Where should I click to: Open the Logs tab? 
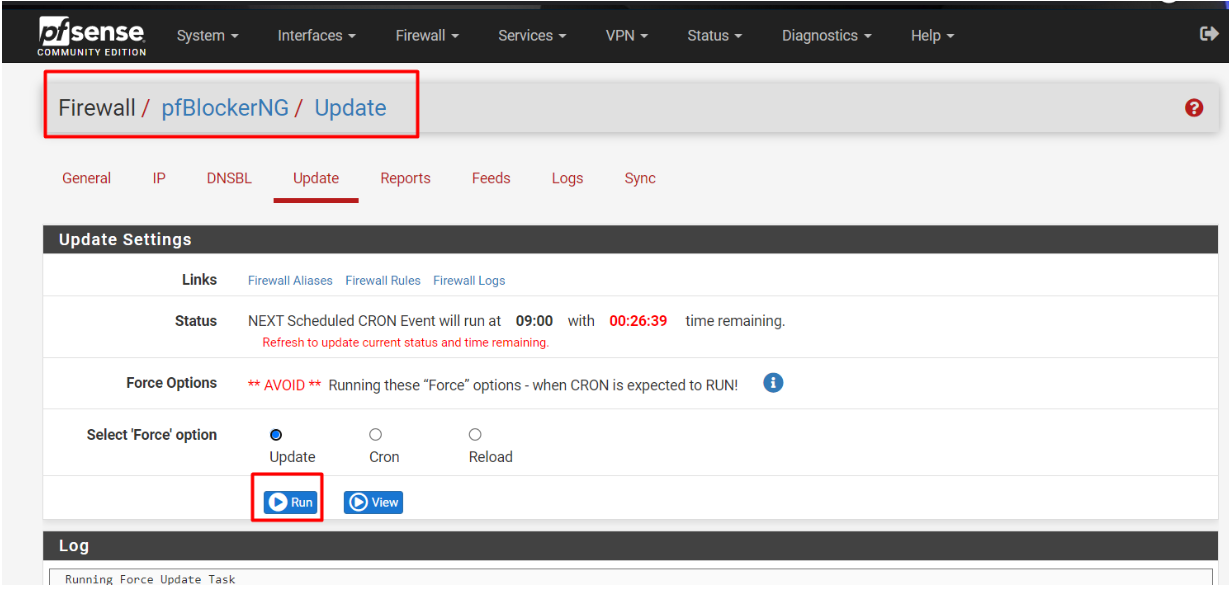pyautogui.click(x=567, y=178)
